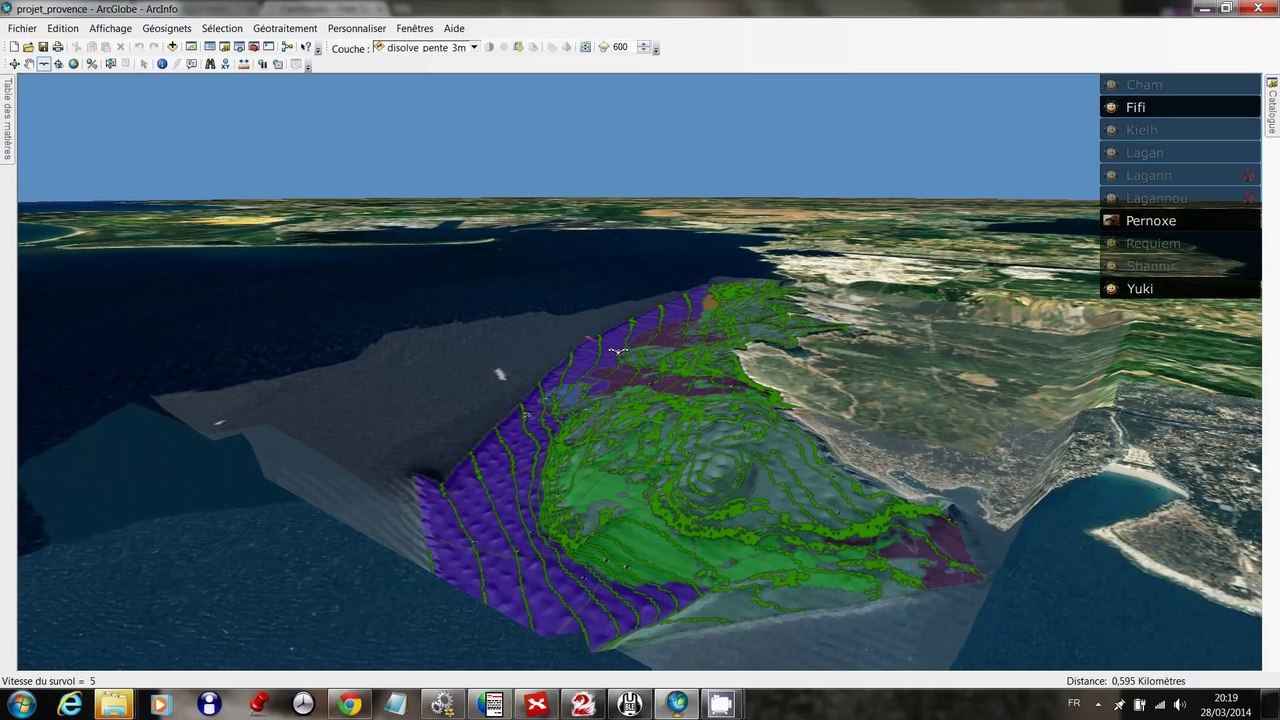Select the Fly tool bird icon

44,64
